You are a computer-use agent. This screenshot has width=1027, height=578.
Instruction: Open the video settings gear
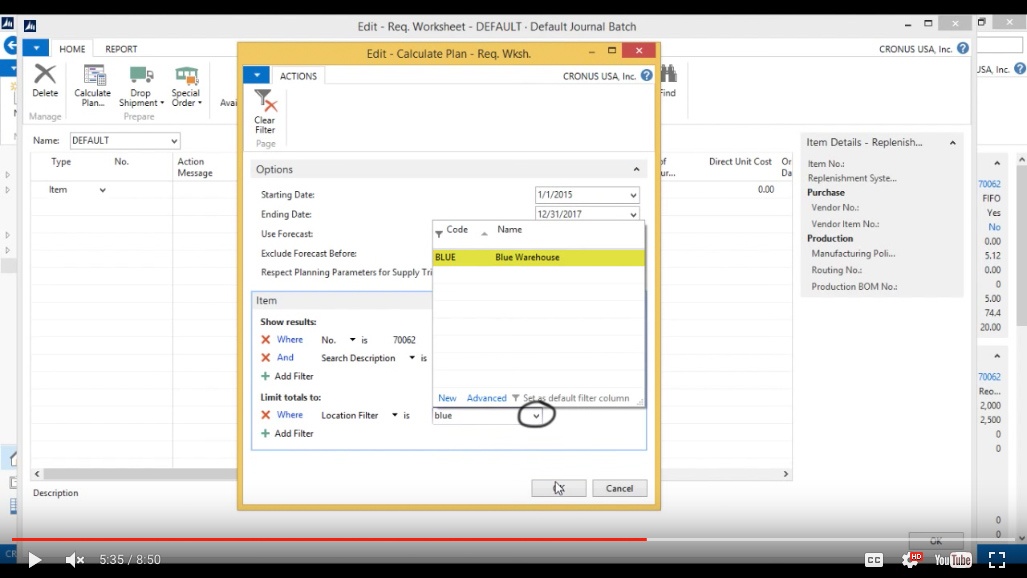pos(911,559)
